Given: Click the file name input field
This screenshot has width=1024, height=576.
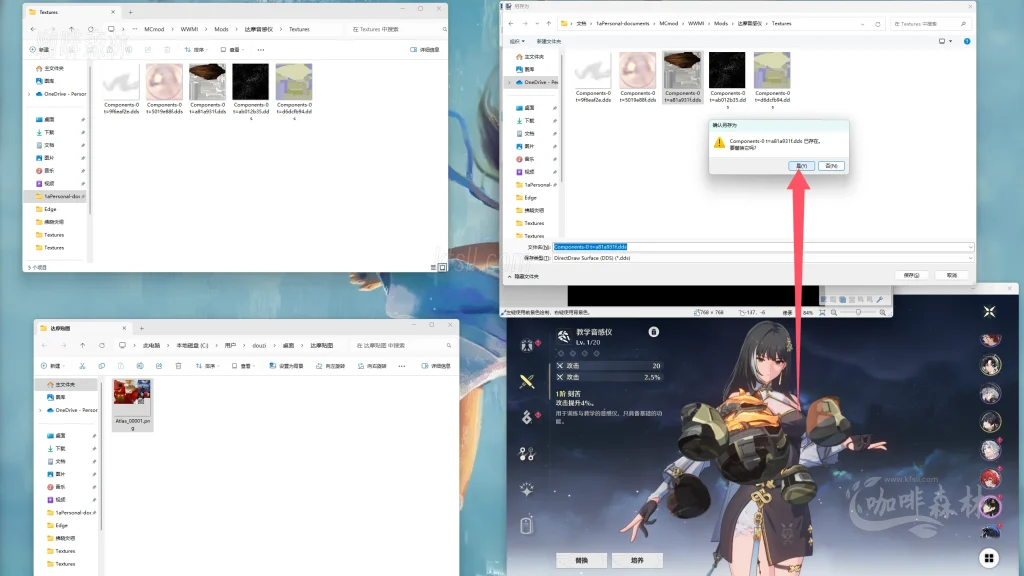Looking at the screenshot, I should [x=760, y=246].
